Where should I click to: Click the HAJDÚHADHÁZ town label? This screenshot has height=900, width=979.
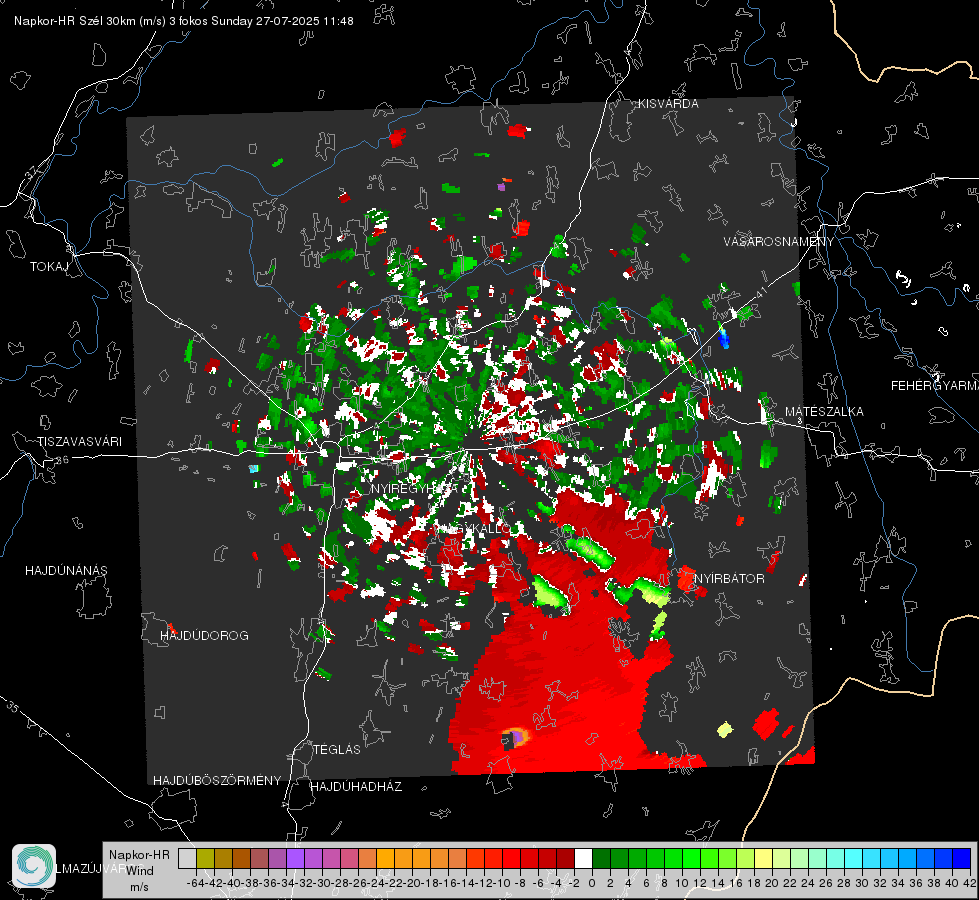[x=356, y=787]
